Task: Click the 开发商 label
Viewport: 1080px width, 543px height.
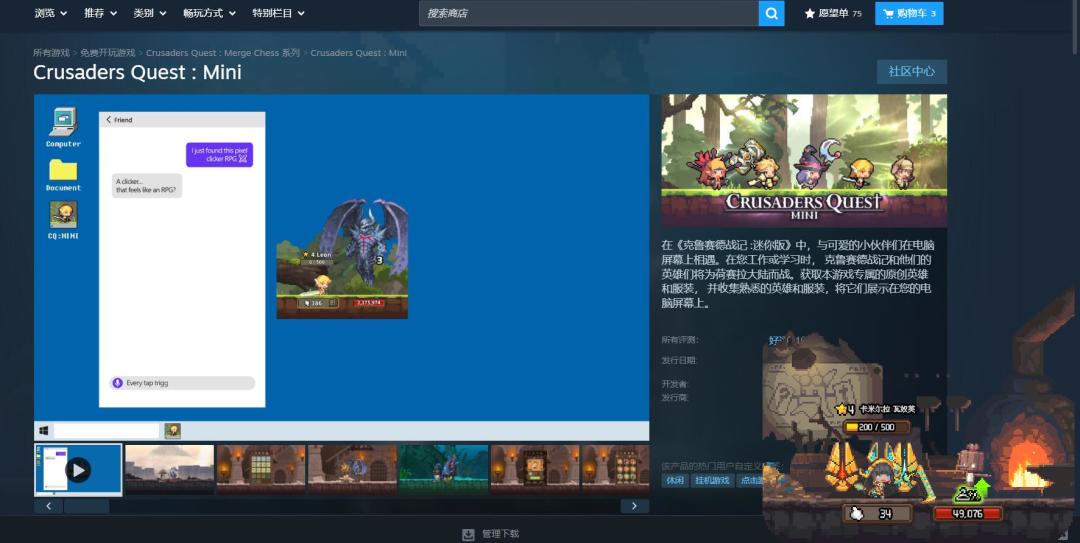Action: [674, 384]
